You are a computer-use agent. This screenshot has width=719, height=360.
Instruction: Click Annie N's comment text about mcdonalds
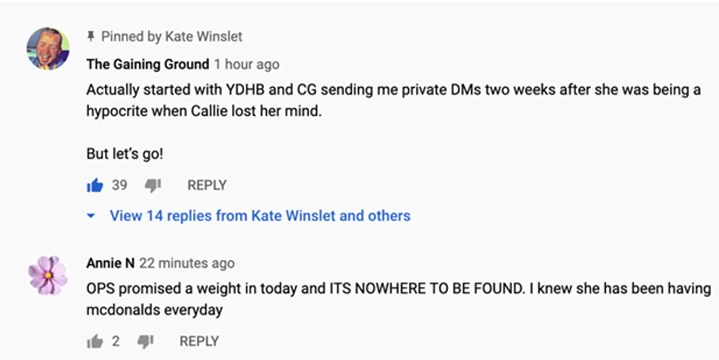tap(398, 299)
